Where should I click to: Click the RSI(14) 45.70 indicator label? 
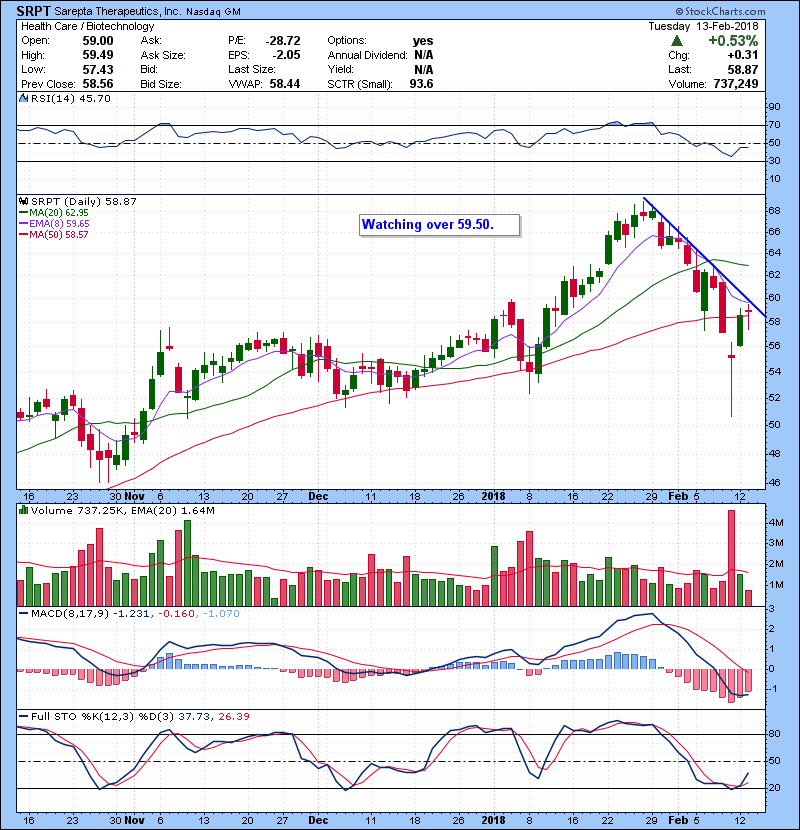click(x=70, y=98)
